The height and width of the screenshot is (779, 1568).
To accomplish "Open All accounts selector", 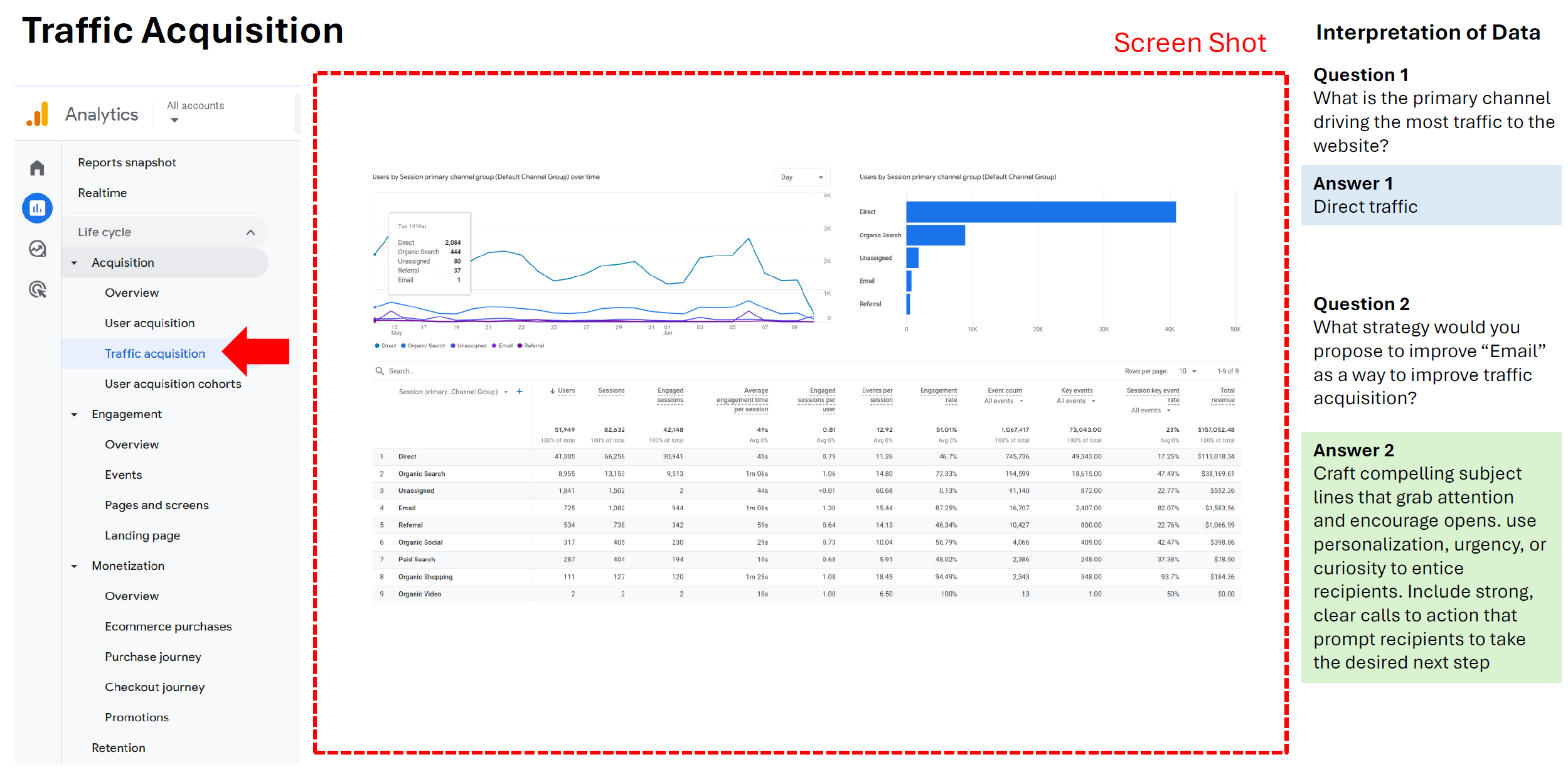I will point(195,112).
